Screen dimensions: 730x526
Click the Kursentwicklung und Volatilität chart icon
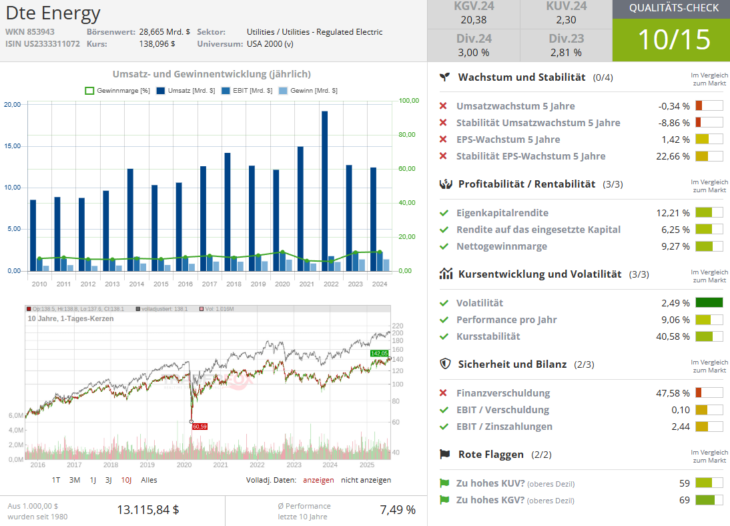click(x=446, y=274)
